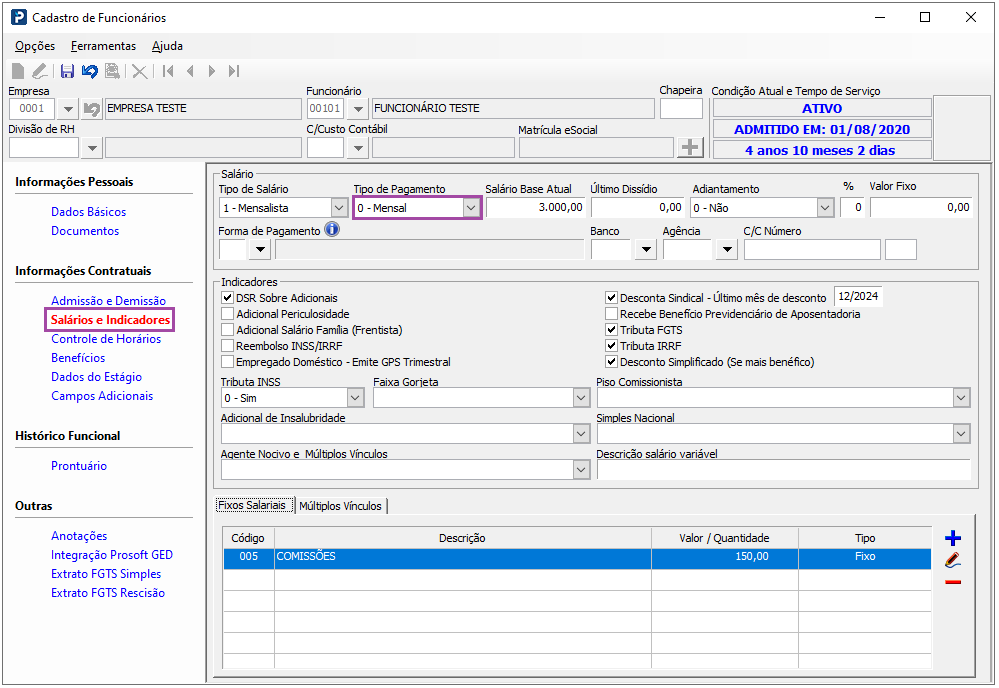Open the Ferramentas menu
This screenshot has width=999, height=688.
(x=103, y=46)
